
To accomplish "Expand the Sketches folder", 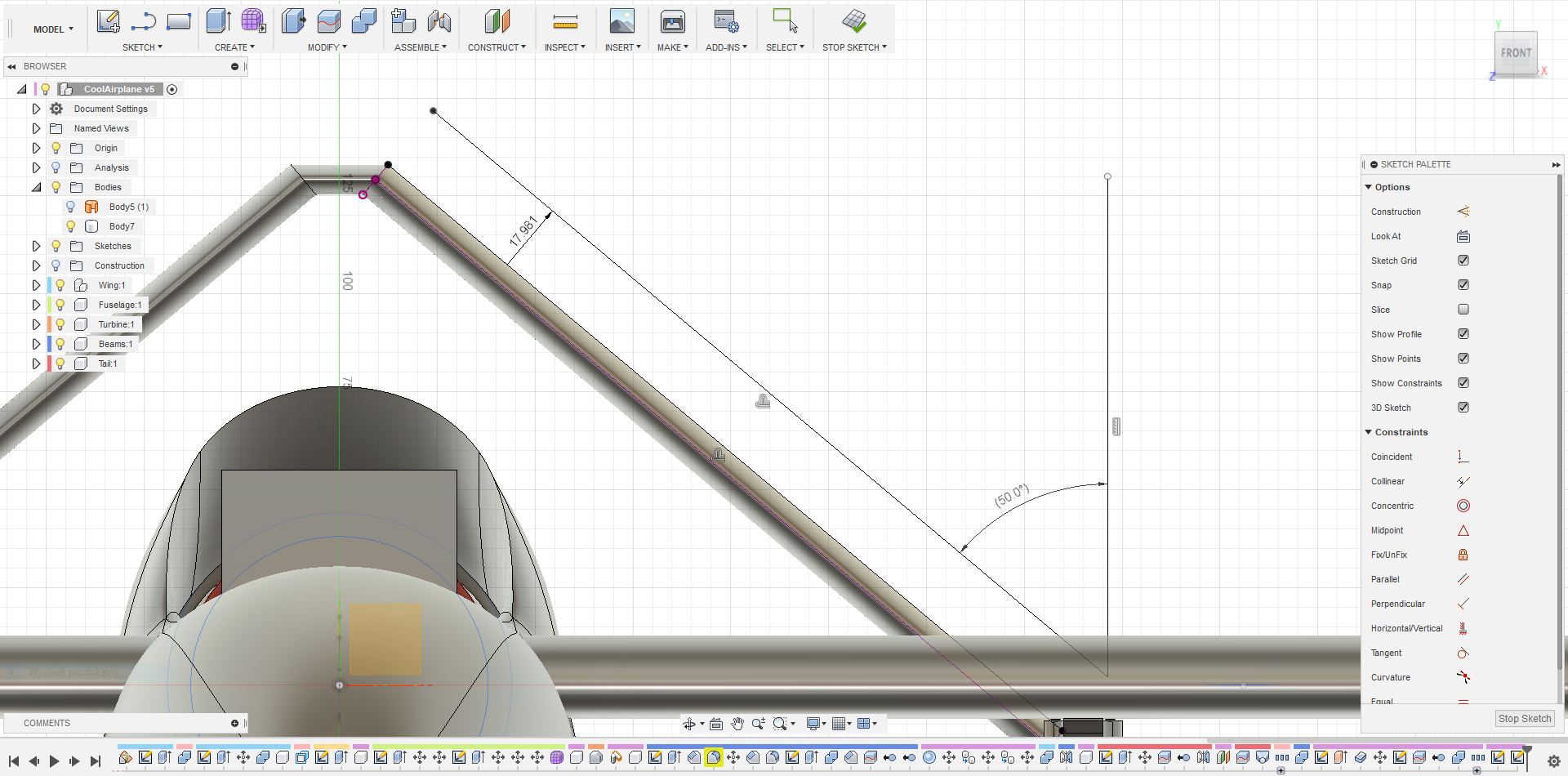I will coord(36,246).
